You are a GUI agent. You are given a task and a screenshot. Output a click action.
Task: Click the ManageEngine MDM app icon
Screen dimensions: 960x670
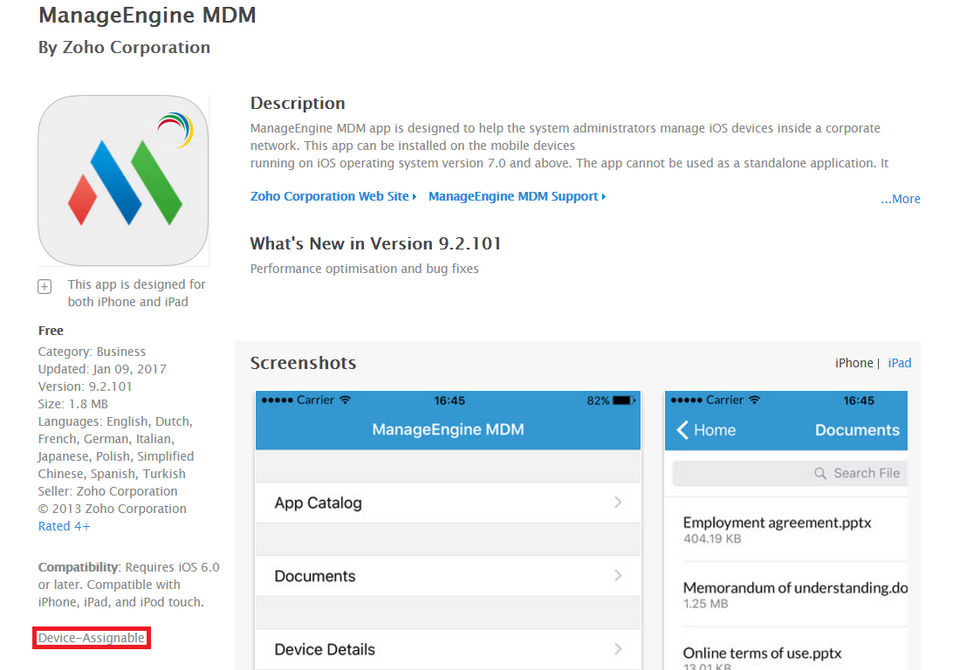pyautogui.click(x=123, y=180)
